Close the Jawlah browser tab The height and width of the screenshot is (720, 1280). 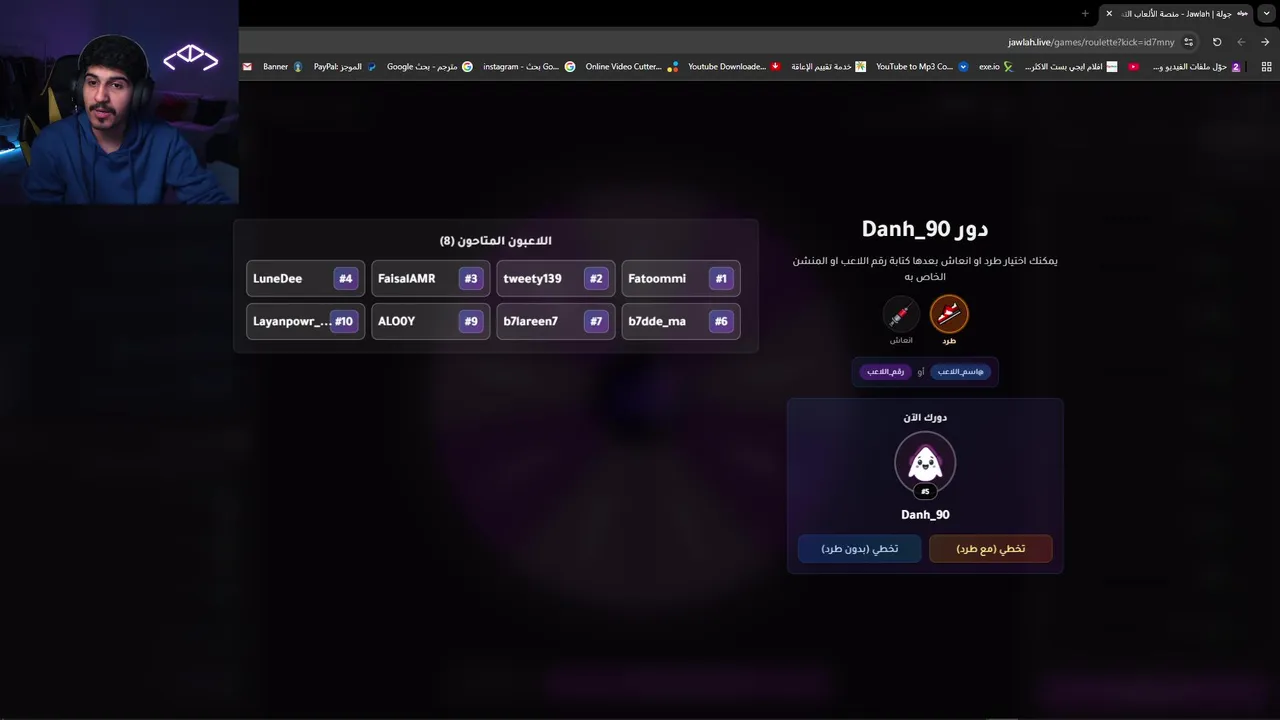click(x=1109, y=13)
